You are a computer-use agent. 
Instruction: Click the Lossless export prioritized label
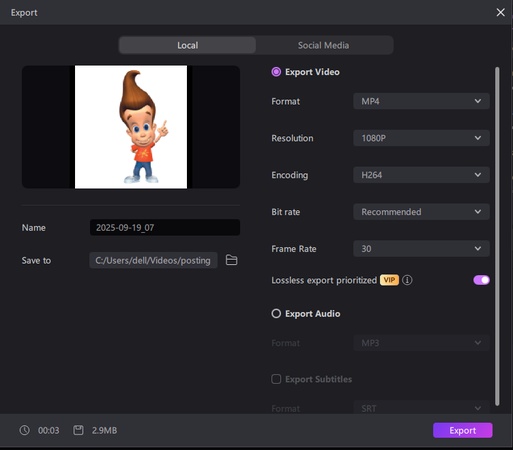[324, 280]
